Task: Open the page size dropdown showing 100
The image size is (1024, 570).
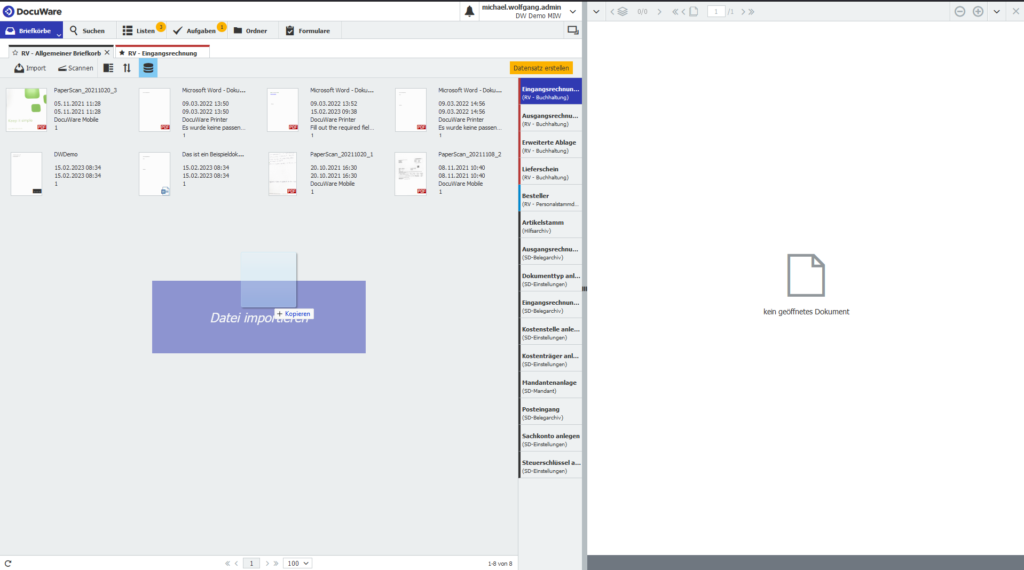Action: (x=298, y=563)
